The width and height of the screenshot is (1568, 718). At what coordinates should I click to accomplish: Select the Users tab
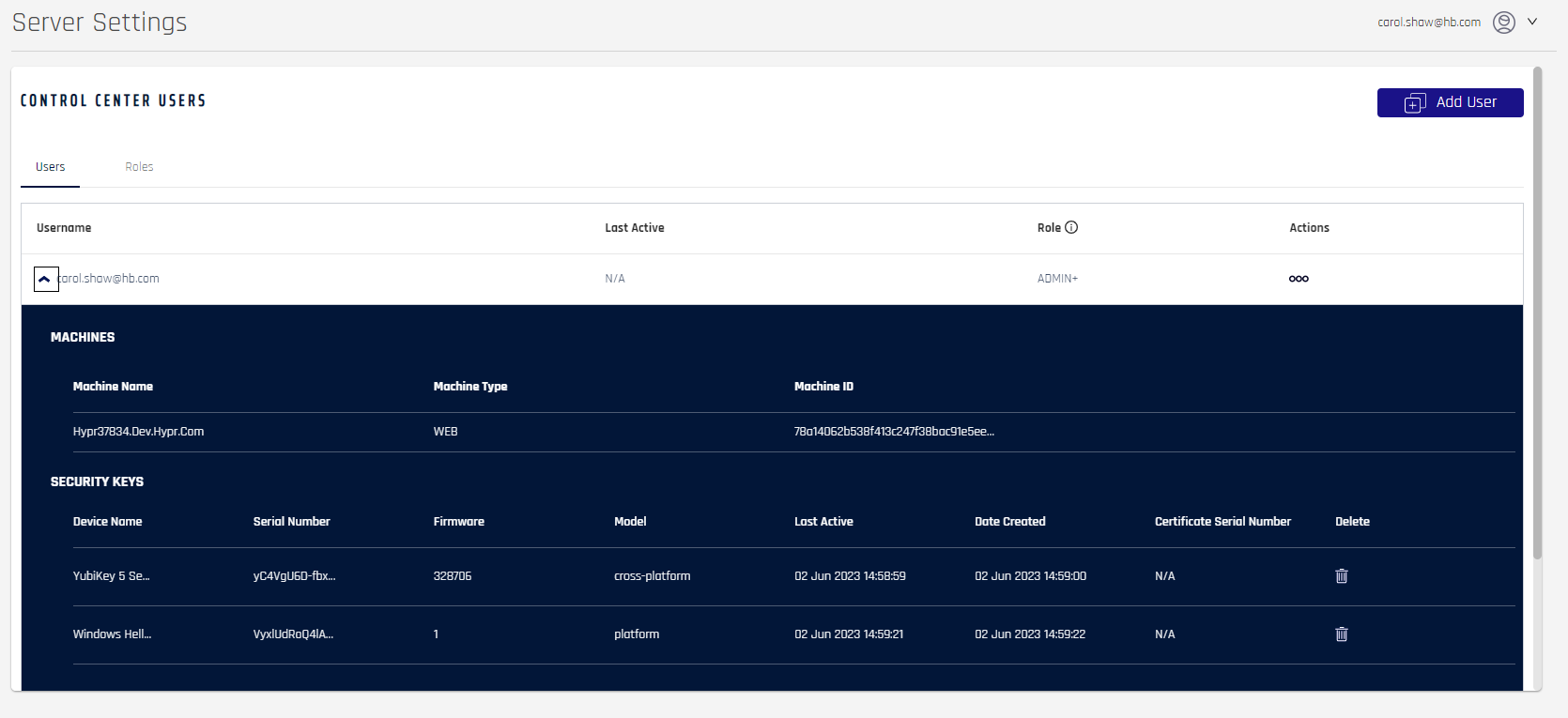click(x=51, y=167)
